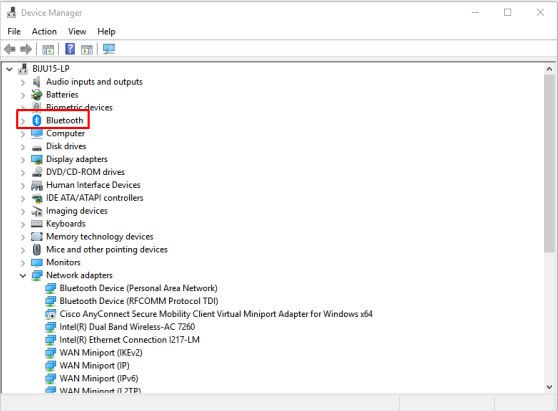Screen dimensions: 558x411
Task: Click the Audio inputs and outputs speaker icon
Action: [36, 82]
